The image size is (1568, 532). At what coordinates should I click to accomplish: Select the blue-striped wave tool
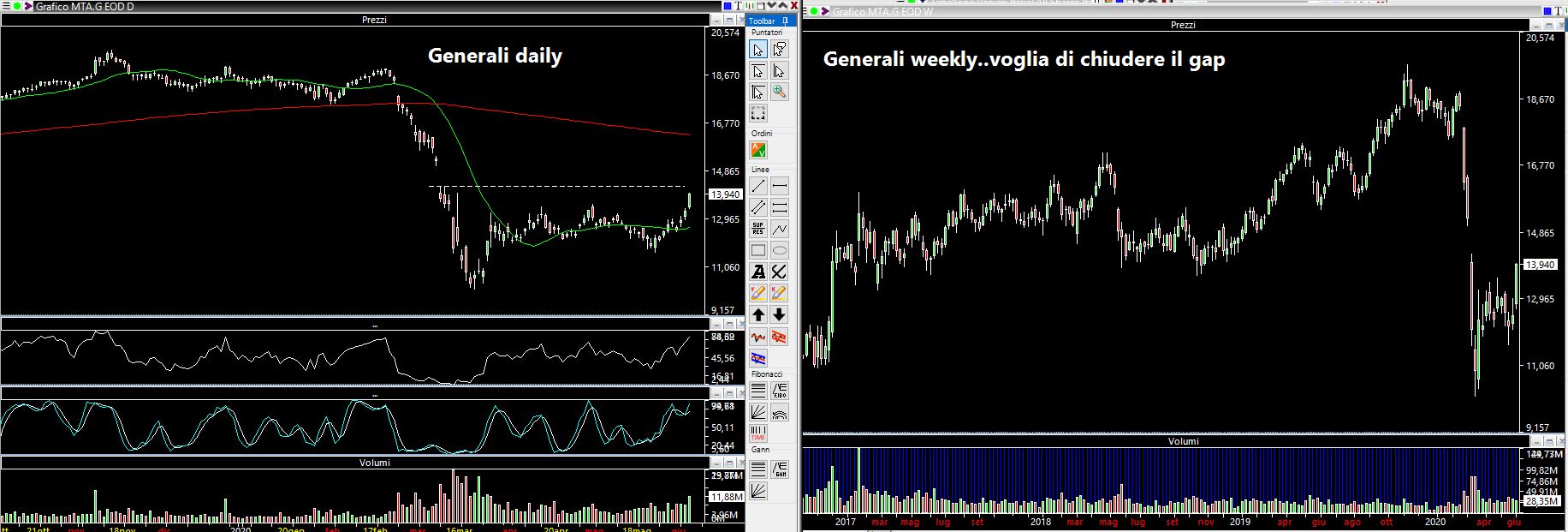758,358
